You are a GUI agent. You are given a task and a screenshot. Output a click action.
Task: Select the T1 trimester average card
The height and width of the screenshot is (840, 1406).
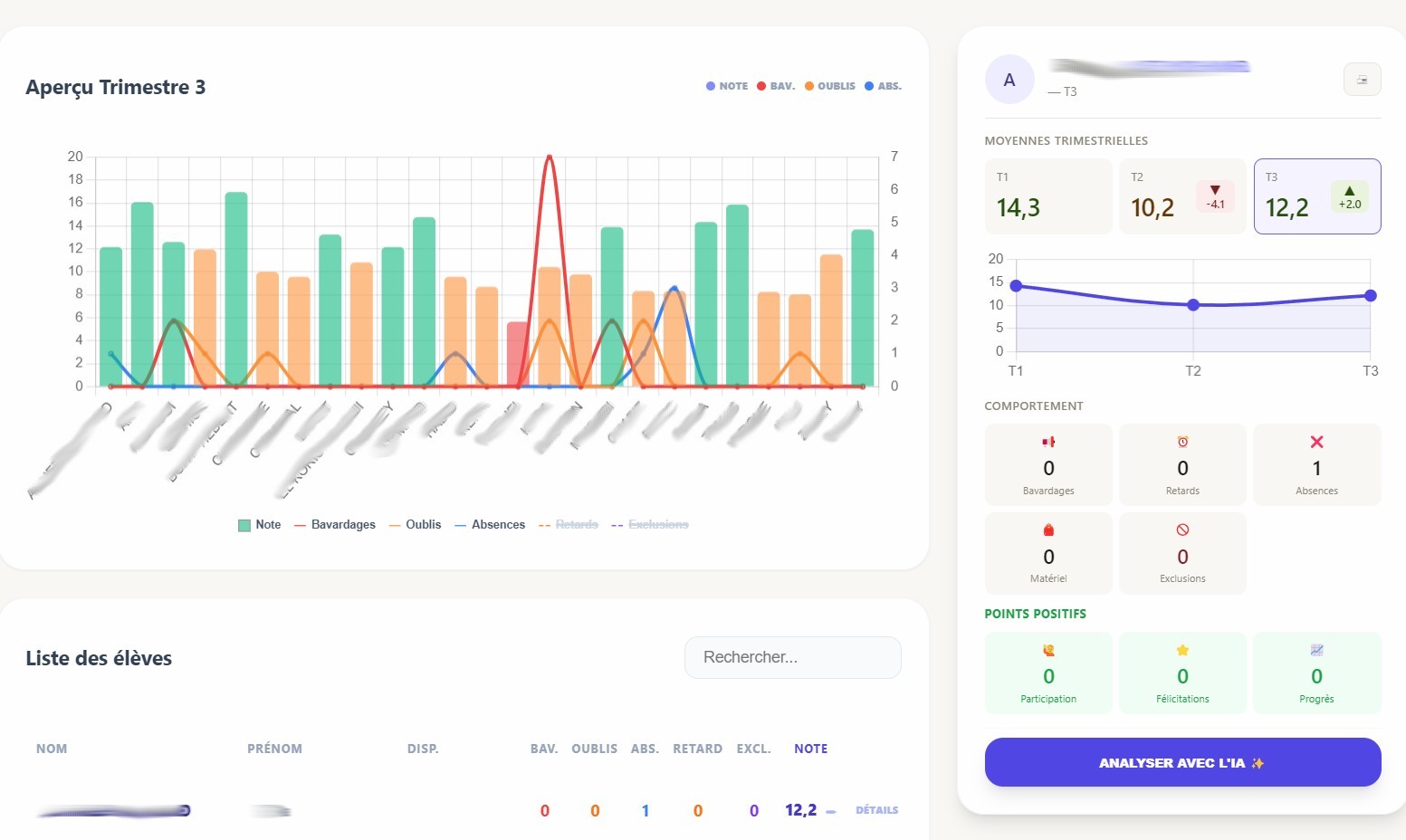[1047, 196]
